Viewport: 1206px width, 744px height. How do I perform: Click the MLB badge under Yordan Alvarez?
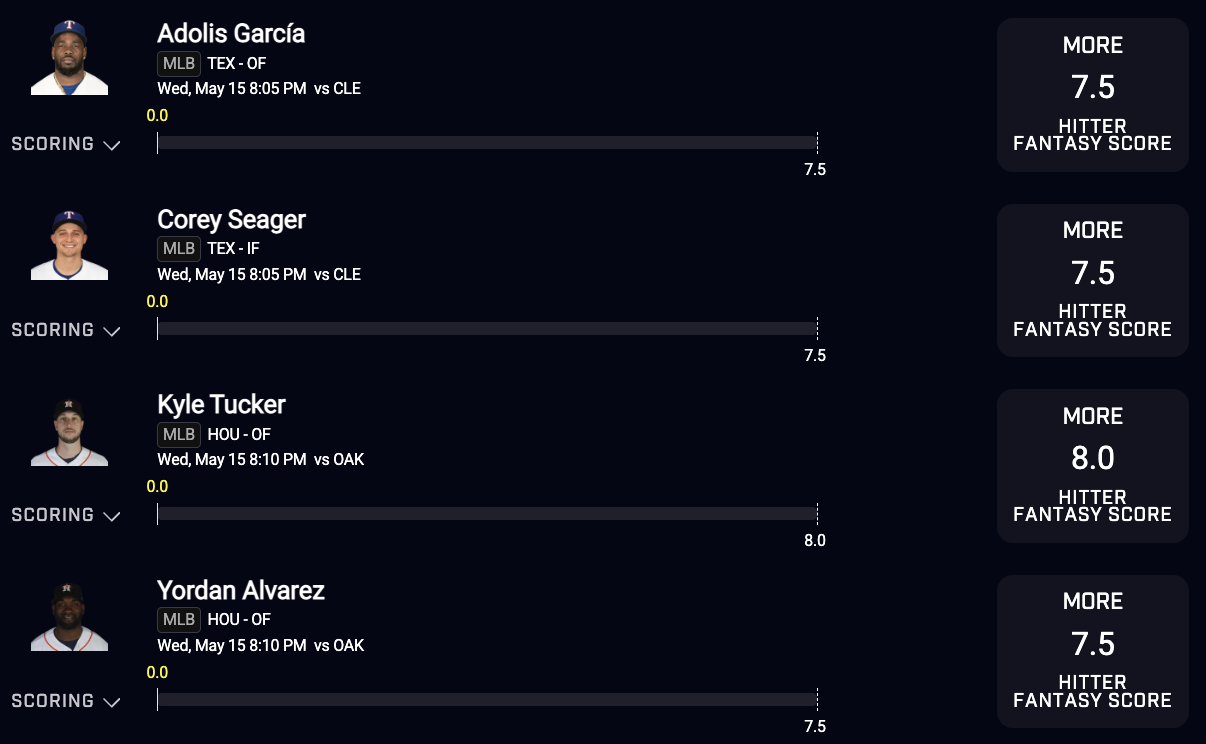179,620
